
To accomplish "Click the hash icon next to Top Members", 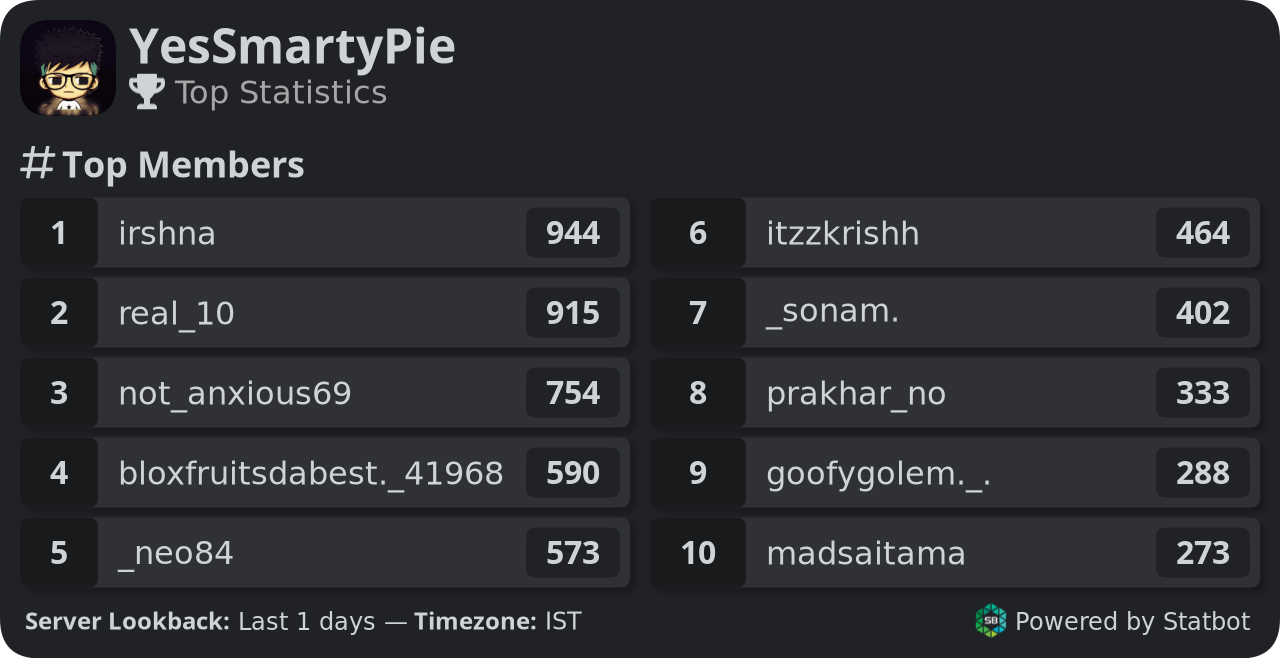I will coord(37,164).
